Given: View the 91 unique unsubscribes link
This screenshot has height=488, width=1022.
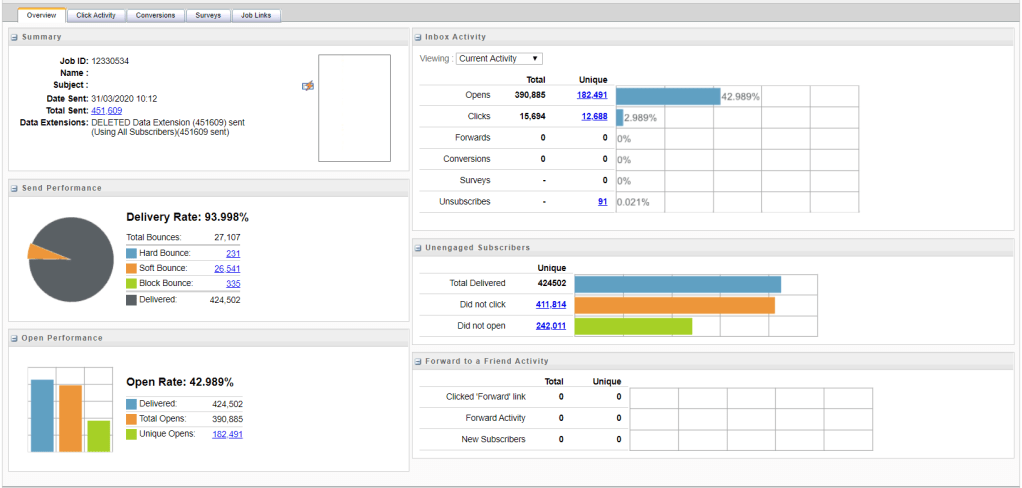Looking at the screenshot, I should [x=602, y=202].
